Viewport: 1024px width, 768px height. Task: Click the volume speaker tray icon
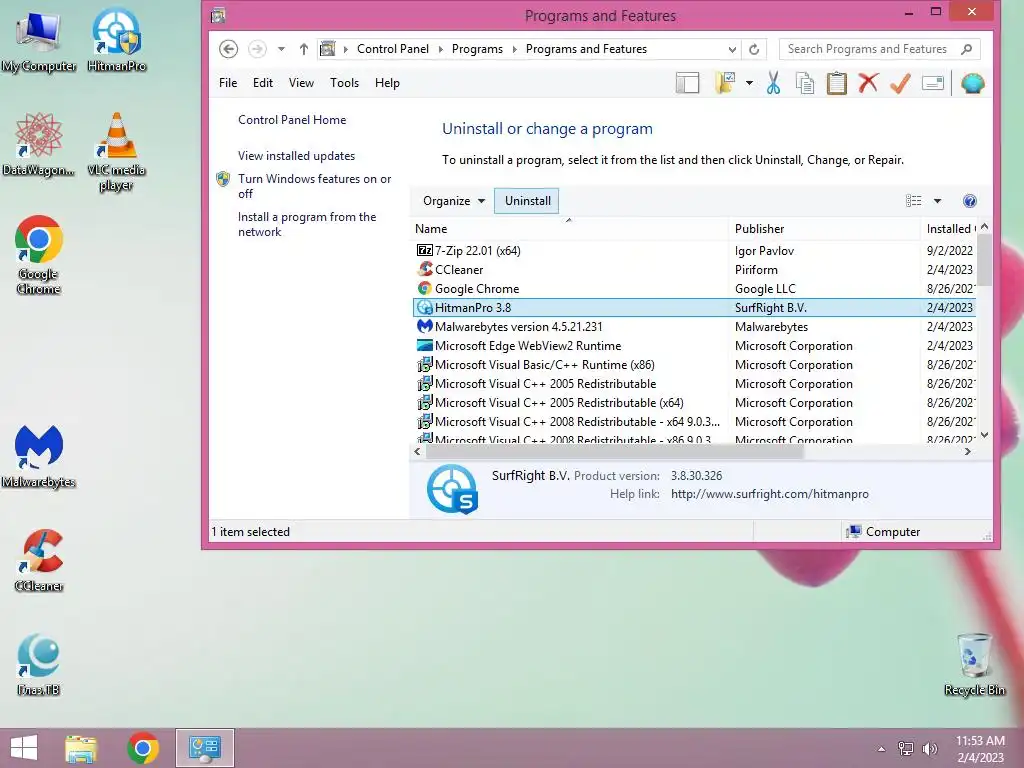tap(929, 749)
